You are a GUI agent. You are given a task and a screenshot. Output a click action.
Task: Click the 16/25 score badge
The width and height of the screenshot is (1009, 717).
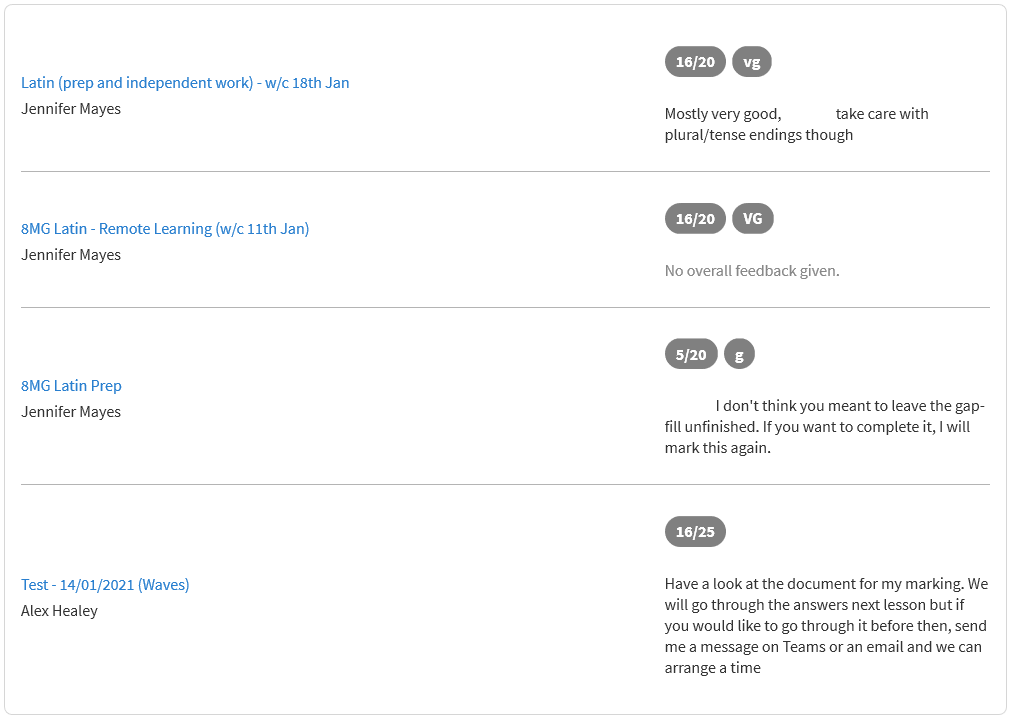pyautogui.click(x=695, y=532)
